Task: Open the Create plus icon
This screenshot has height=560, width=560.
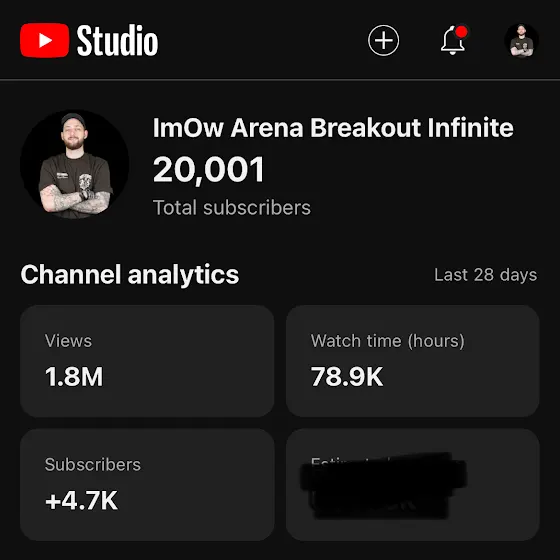Action: [x=384, y=40]
